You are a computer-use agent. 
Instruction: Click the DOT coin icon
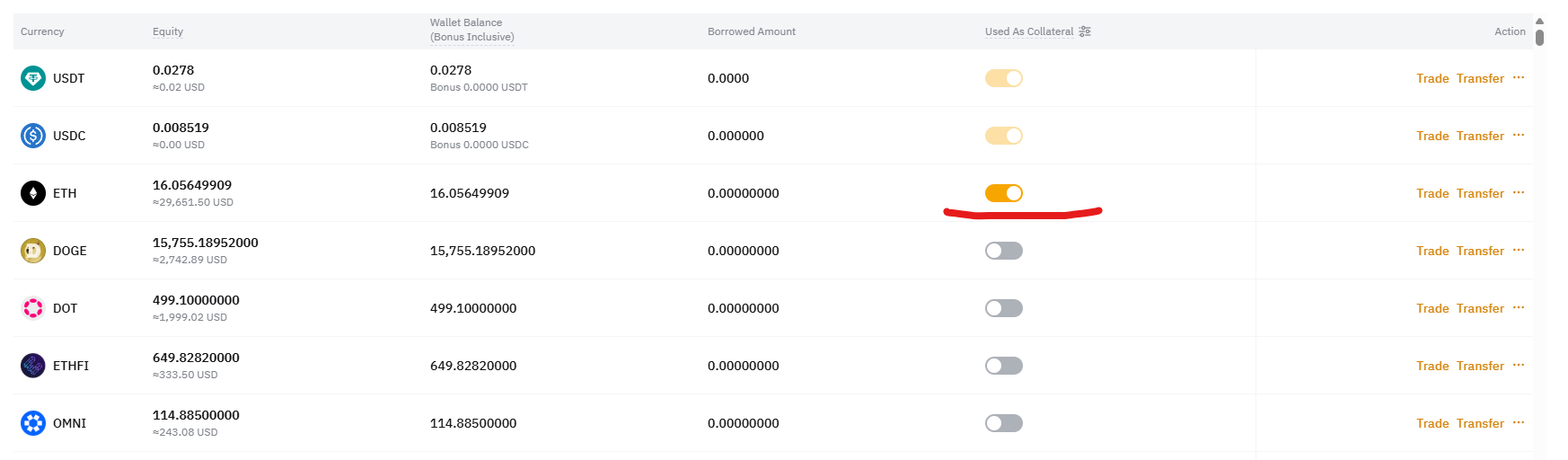pyautogui.click(x=33, y=308)
